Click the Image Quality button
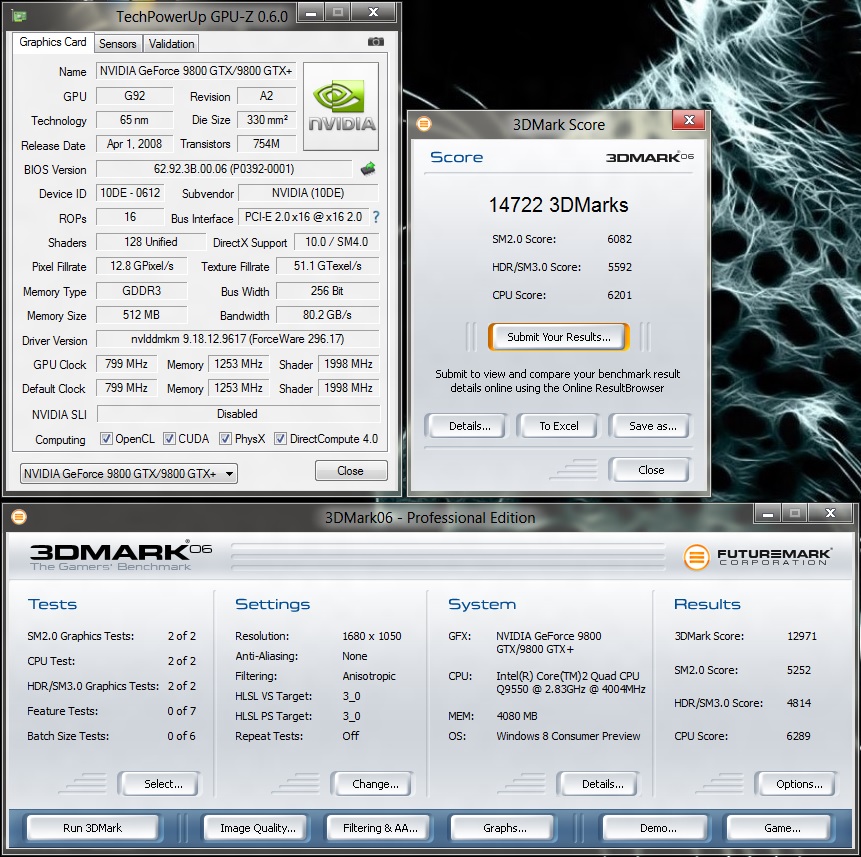This screenshot has width=861, height=857. pyautogui.click(x=258, y=828)
